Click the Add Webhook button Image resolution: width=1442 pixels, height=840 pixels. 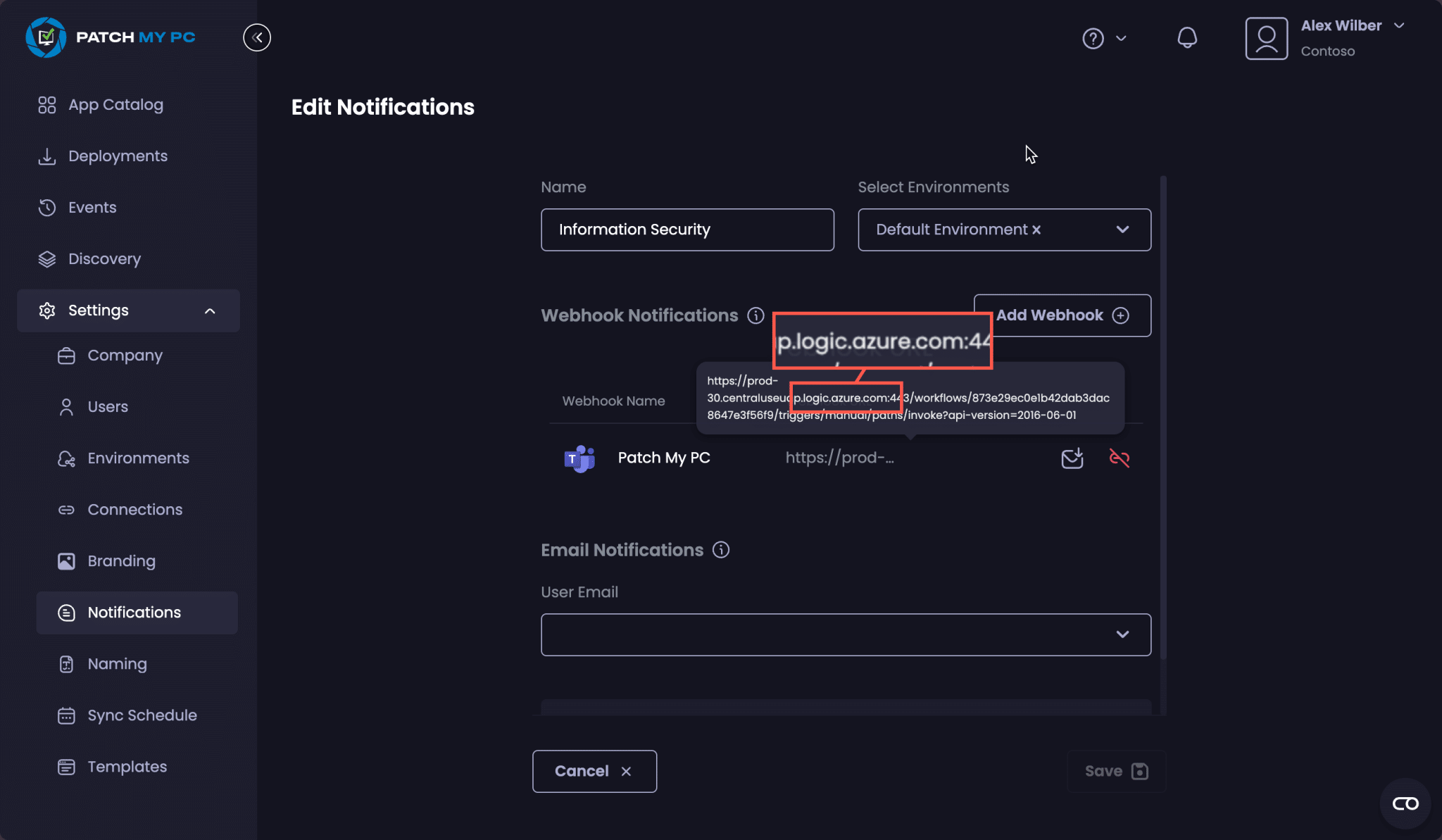tap(1061, 315)
